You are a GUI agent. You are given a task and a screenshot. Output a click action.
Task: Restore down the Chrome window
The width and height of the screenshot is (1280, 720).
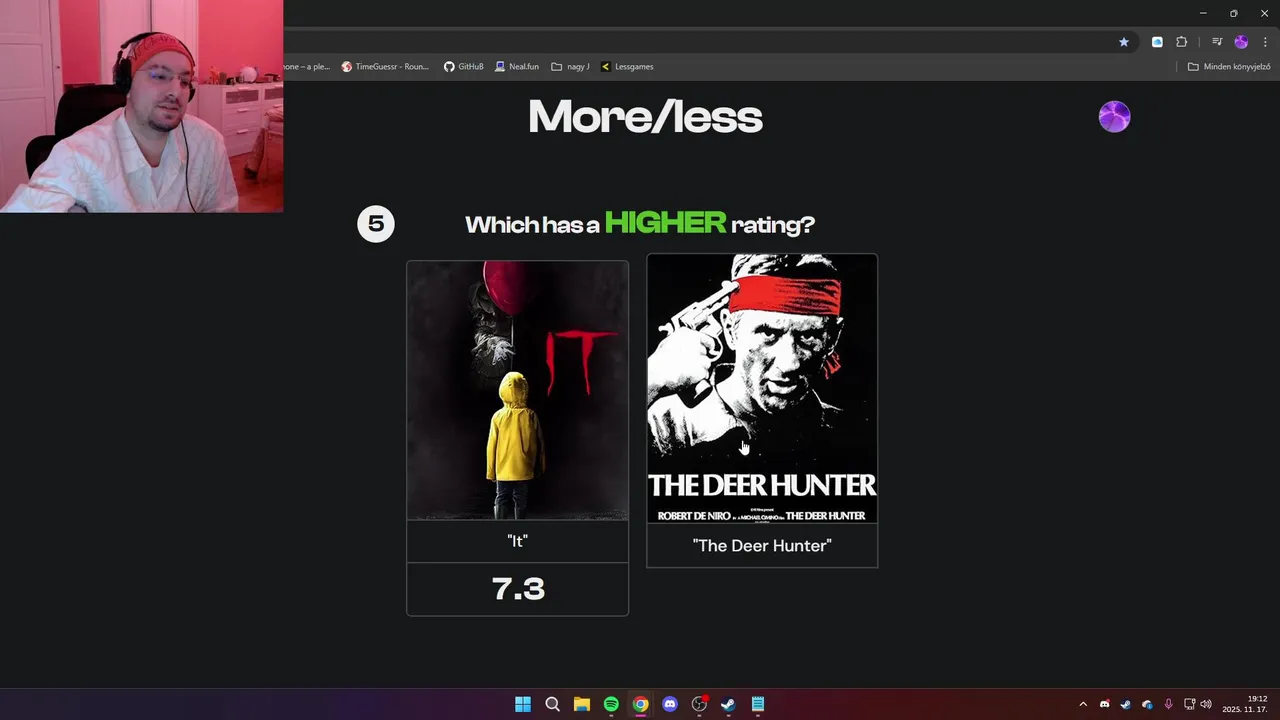(x=1233, y=13)
